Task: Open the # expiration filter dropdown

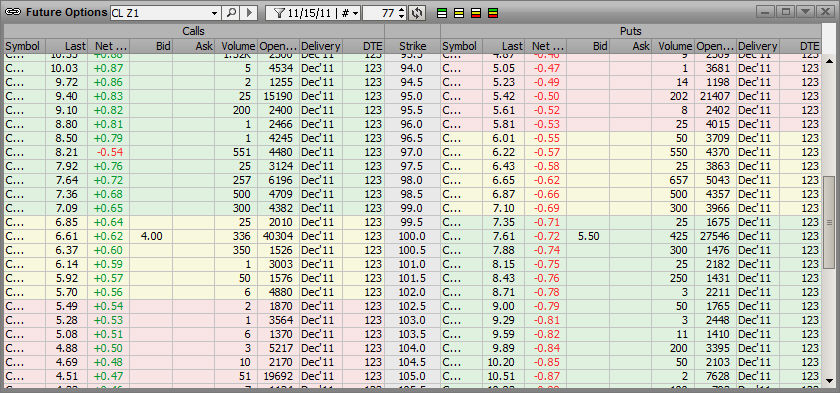Action: 356,13
